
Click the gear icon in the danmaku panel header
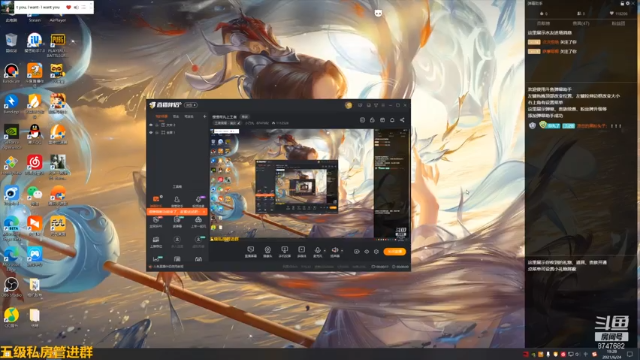pos(628,3)
